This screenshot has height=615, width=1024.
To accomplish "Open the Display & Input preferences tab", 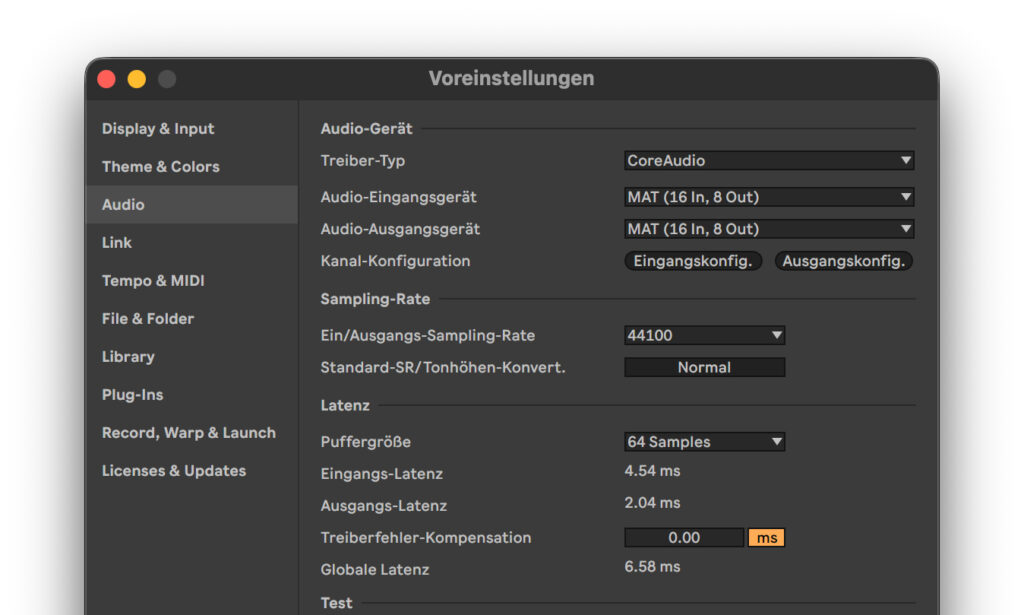I will coord(191,129).
